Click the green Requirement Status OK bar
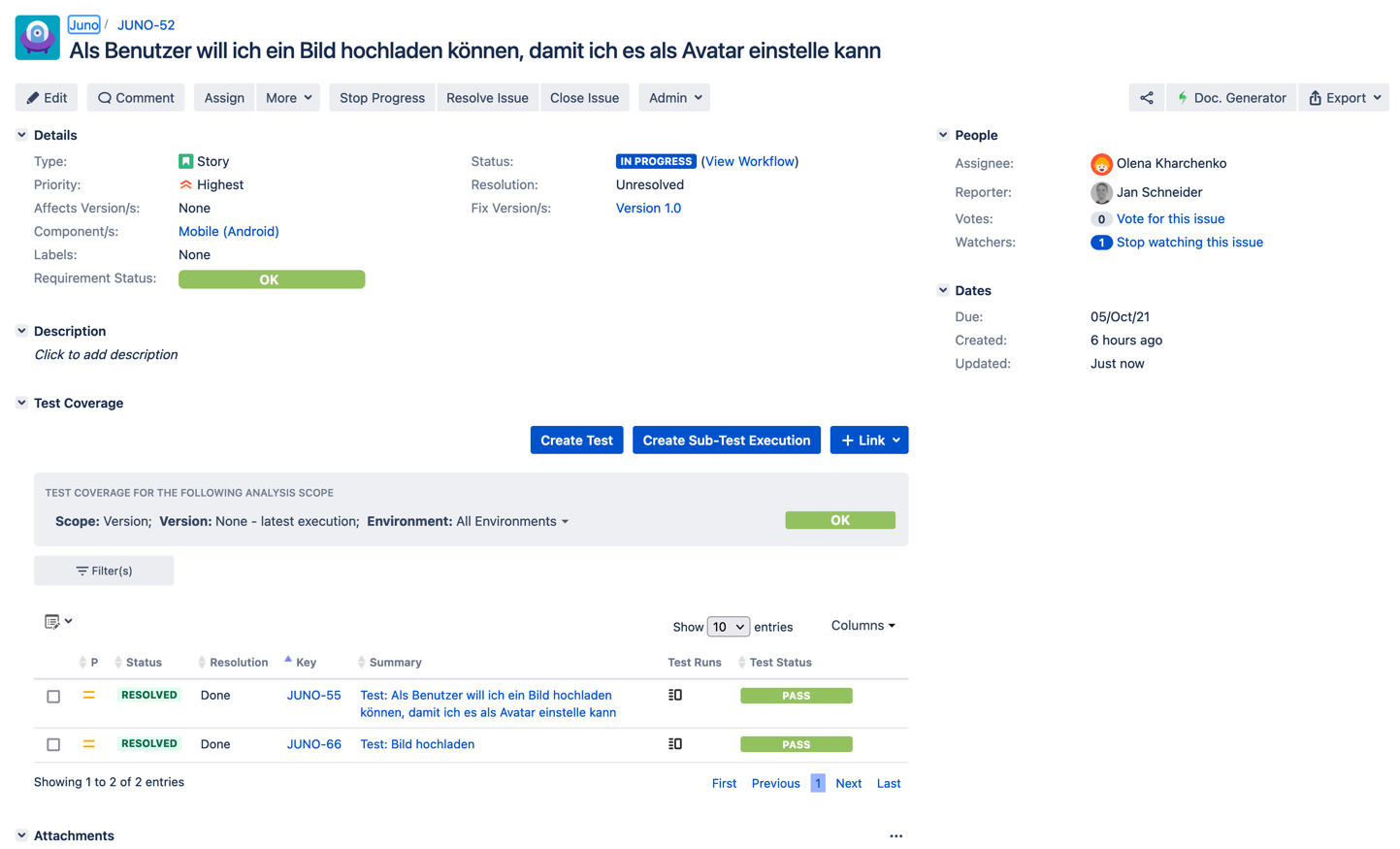 click(271, 279)
